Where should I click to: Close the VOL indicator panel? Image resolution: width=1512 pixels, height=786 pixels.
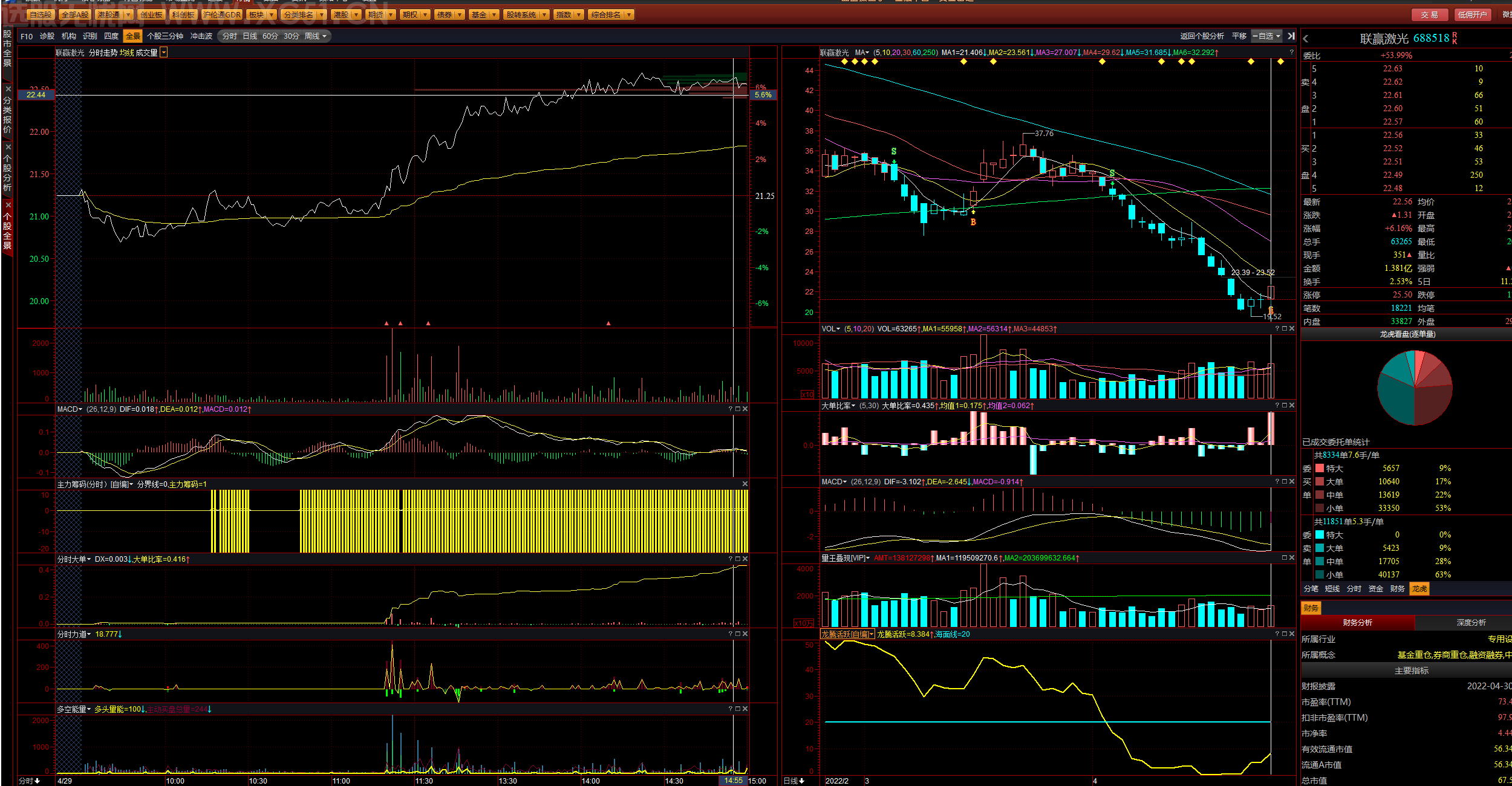click(x=1291, y=329)
